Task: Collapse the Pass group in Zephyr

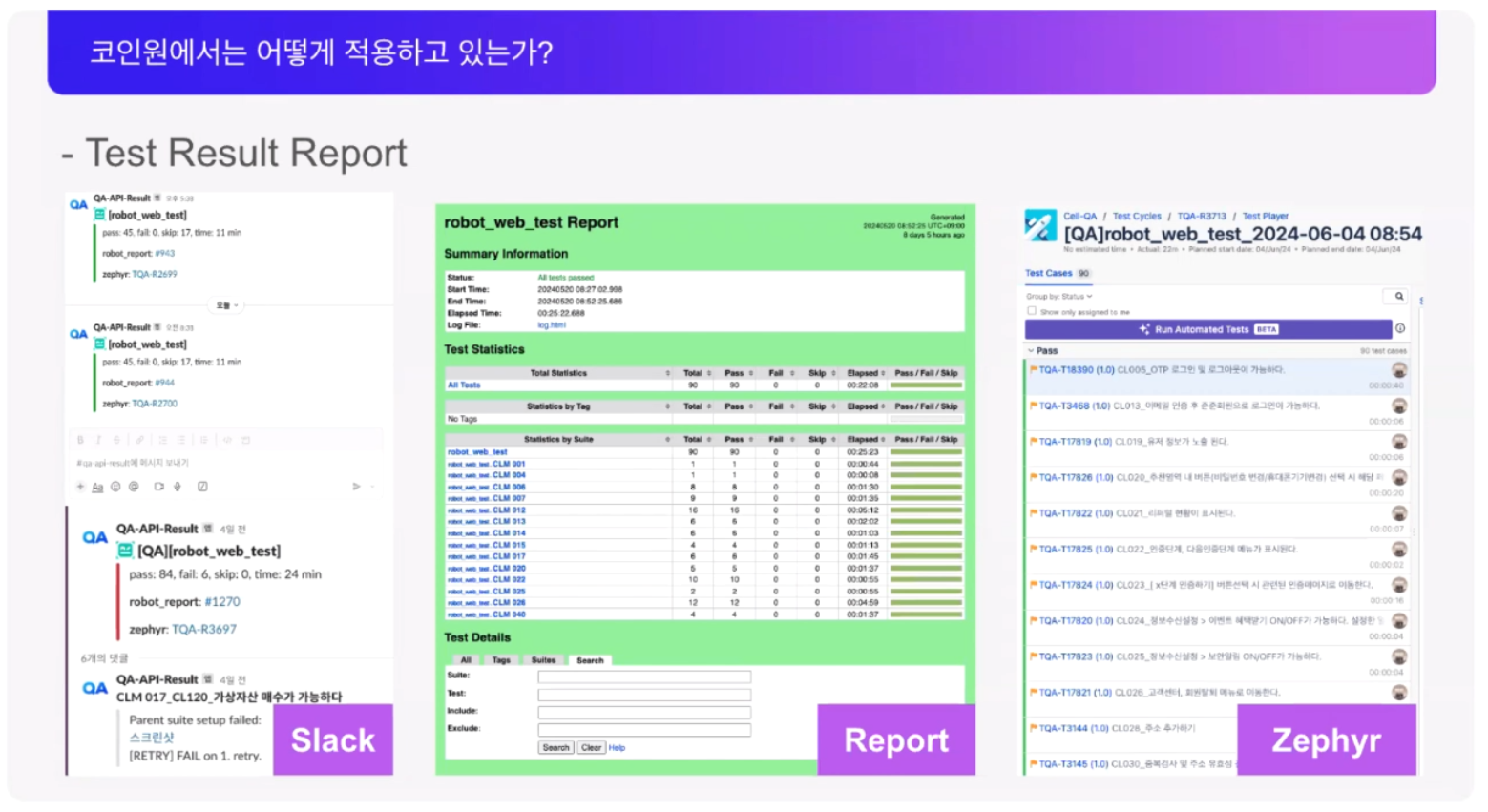Action: point(1031,351)
